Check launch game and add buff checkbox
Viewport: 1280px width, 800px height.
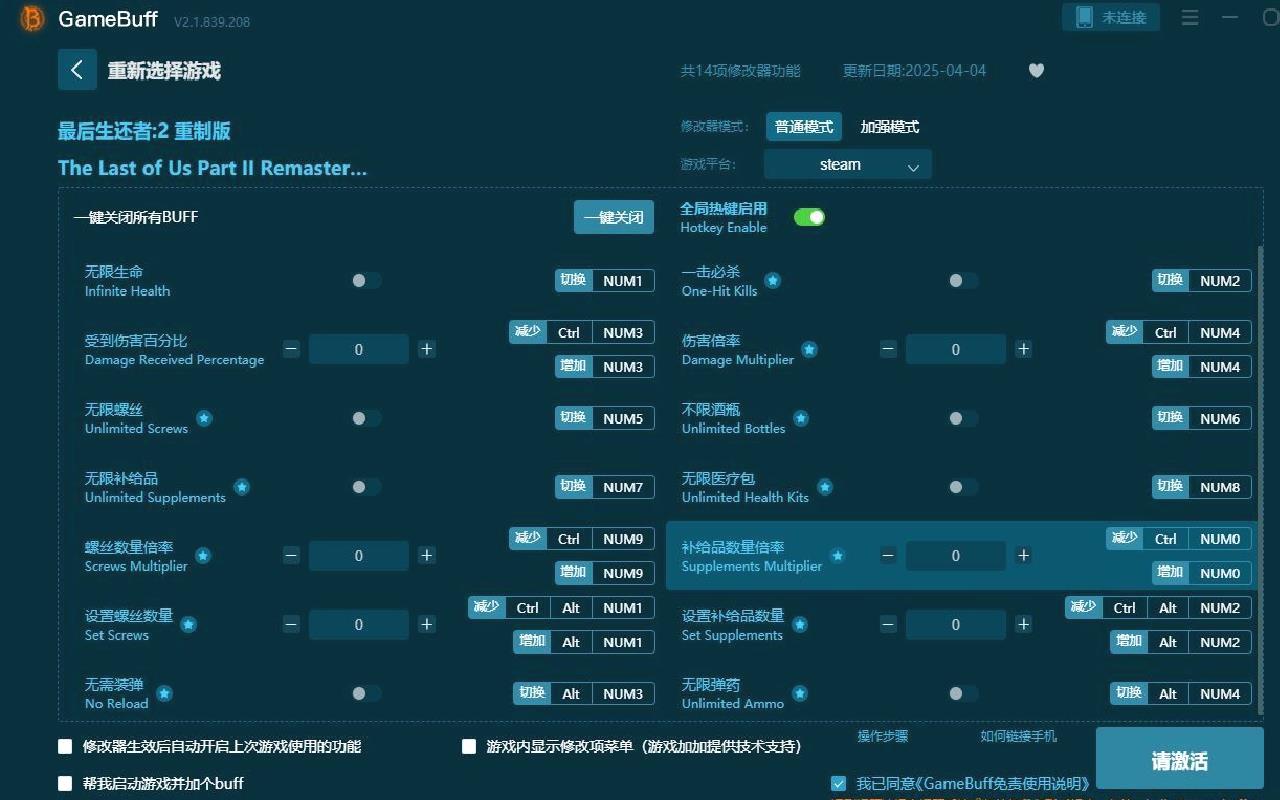click(x=65, y=783)
